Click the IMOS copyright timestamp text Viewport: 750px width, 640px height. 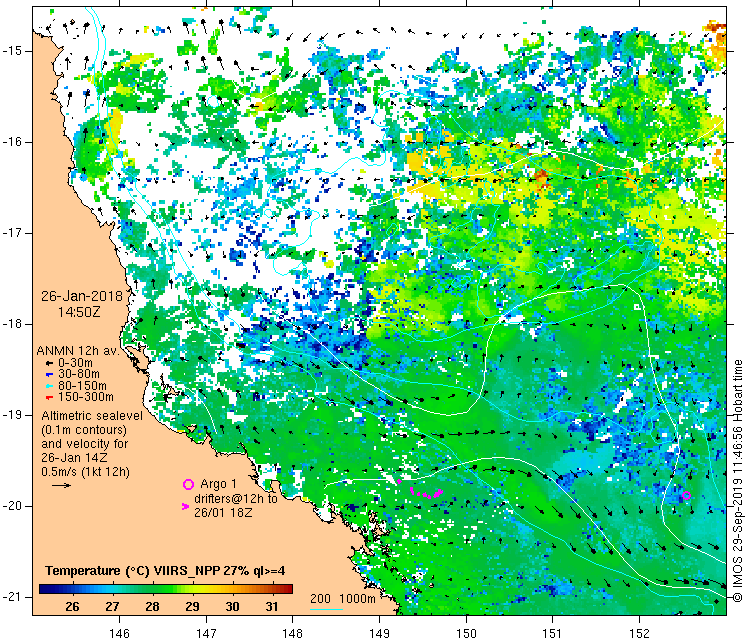point(738,481)
